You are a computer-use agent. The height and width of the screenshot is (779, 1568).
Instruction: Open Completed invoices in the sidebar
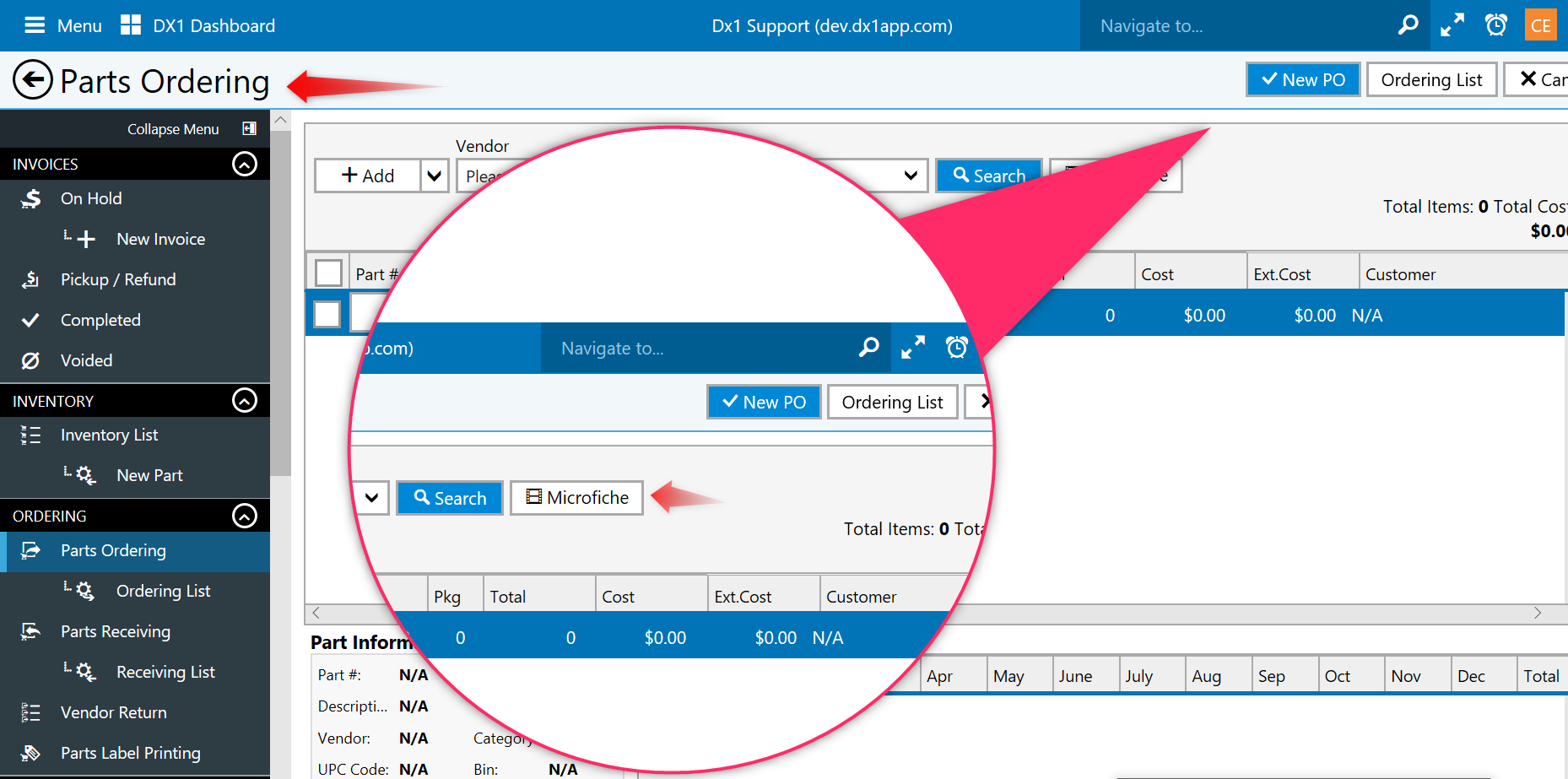[x=100, y=320]
